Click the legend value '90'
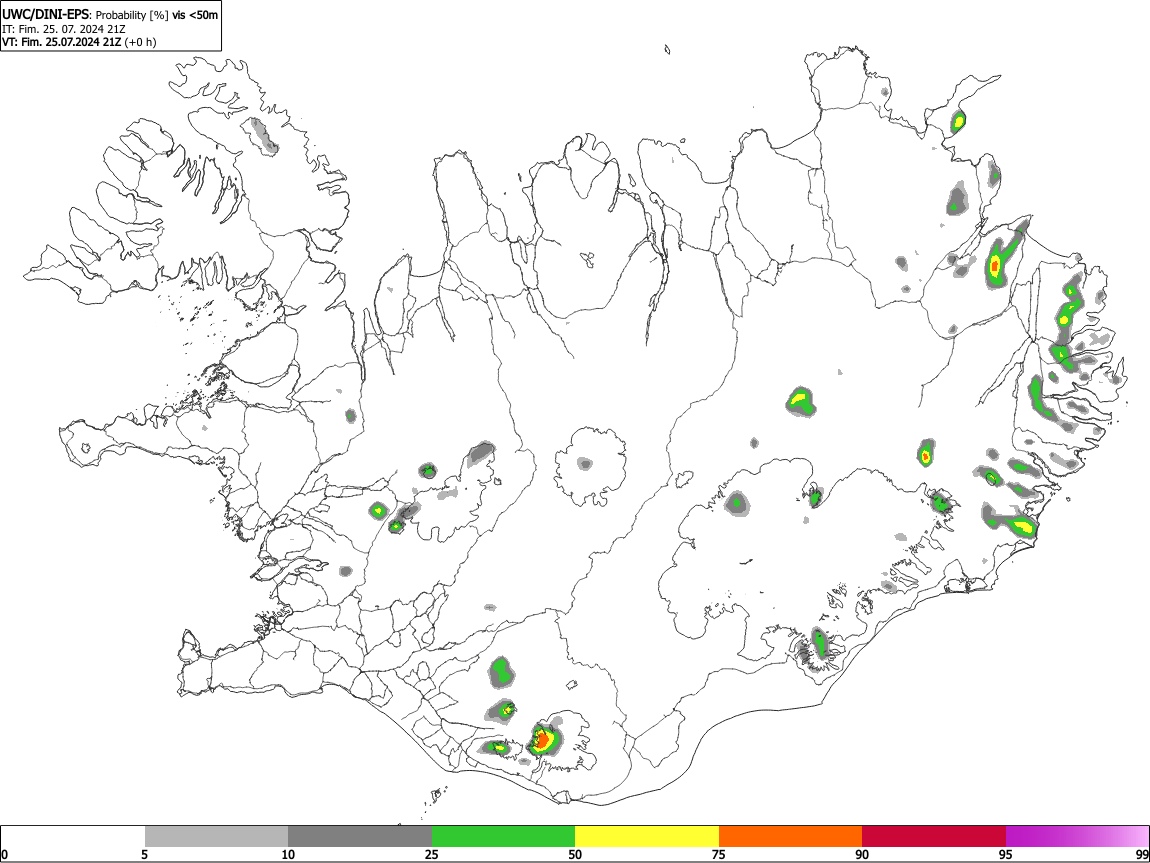1150x863 pixels. [x=862, y=855]
